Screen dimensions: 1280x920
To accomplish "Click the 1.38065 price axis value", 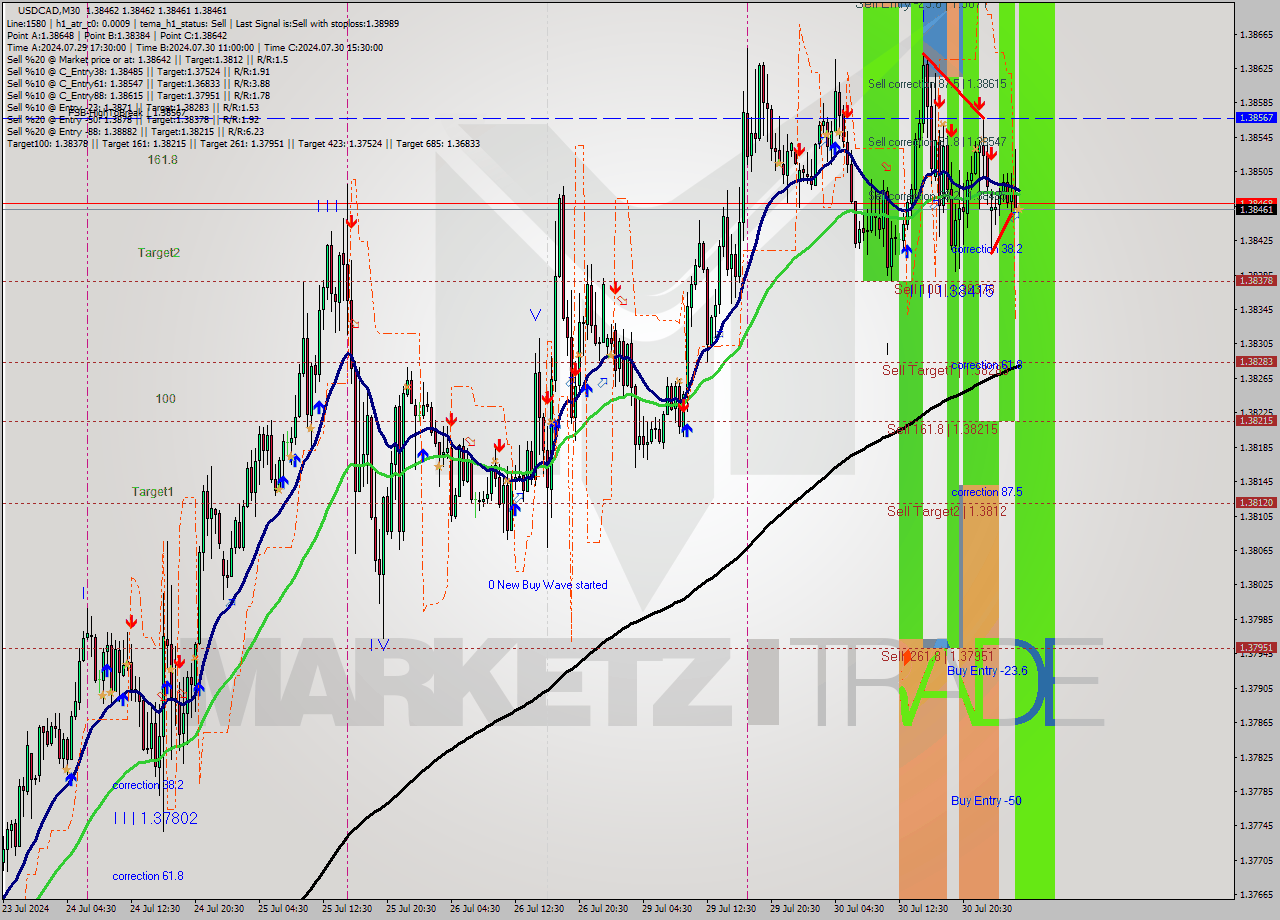I will point(1256,551).
